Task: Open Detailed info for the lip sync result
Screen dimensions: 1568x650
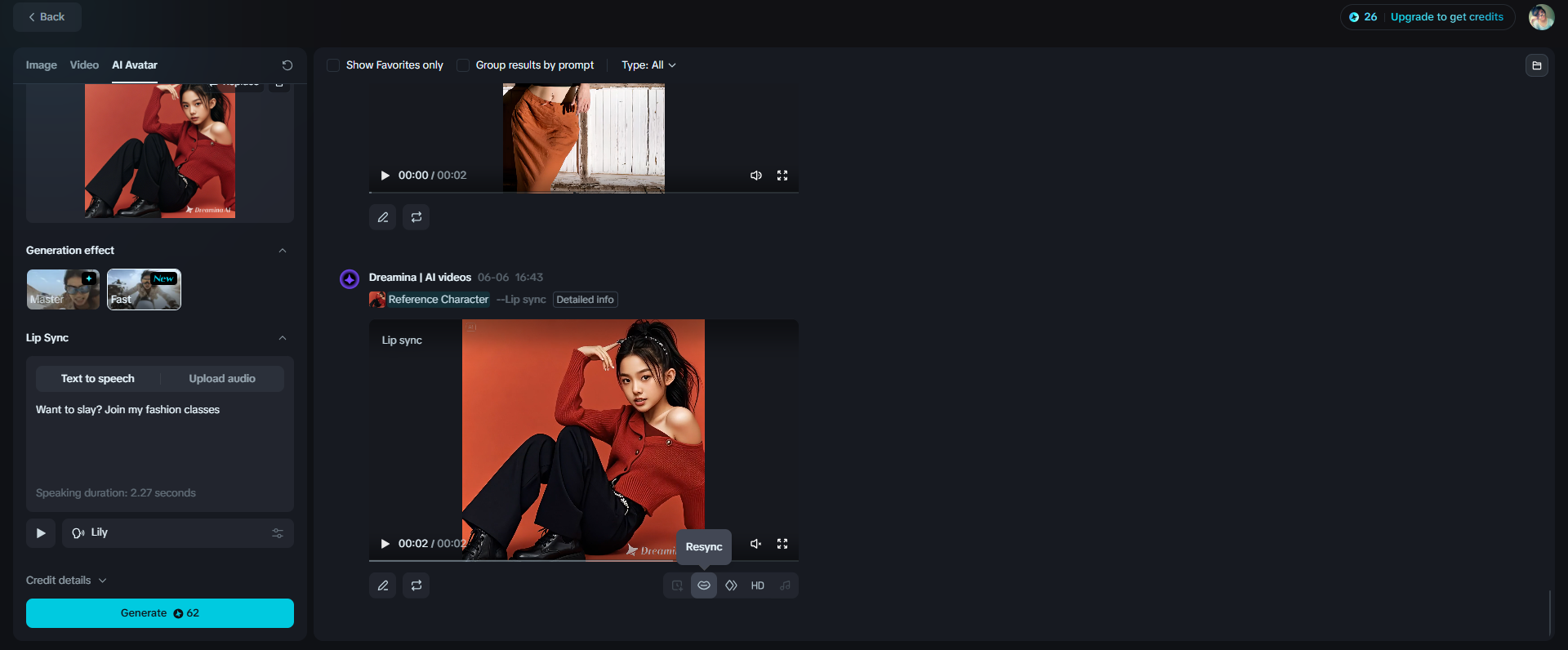Action: 585,300
